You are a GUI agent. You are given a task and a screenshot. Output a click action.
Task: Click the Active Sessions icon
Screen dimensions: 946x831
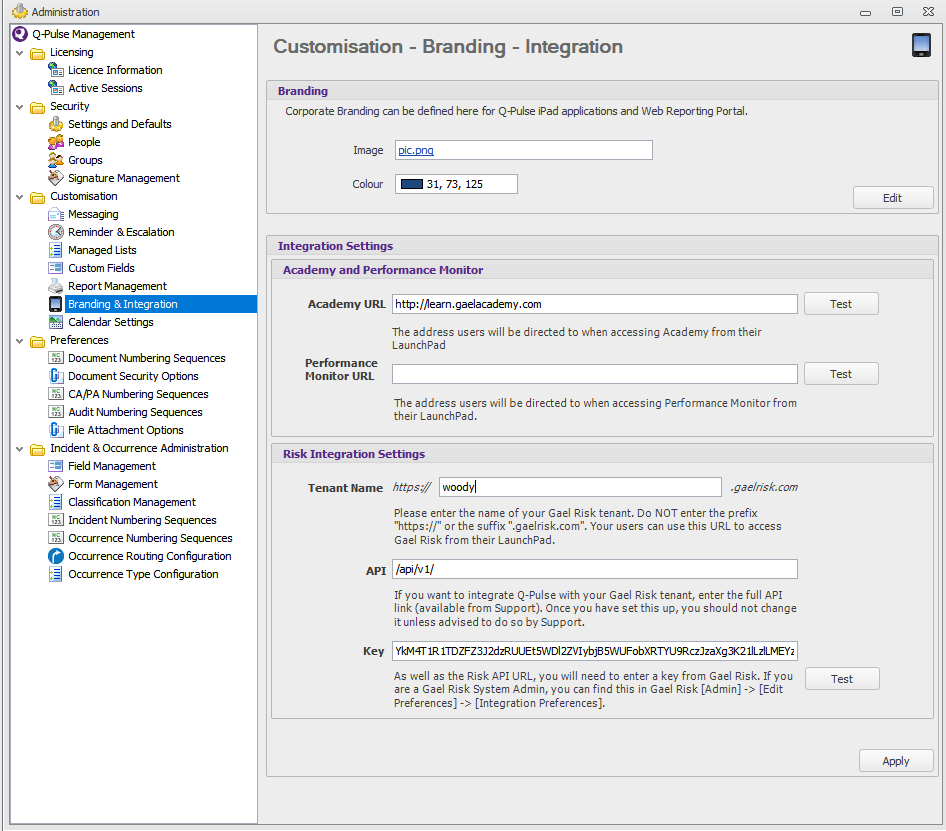(x=56, y=88)
